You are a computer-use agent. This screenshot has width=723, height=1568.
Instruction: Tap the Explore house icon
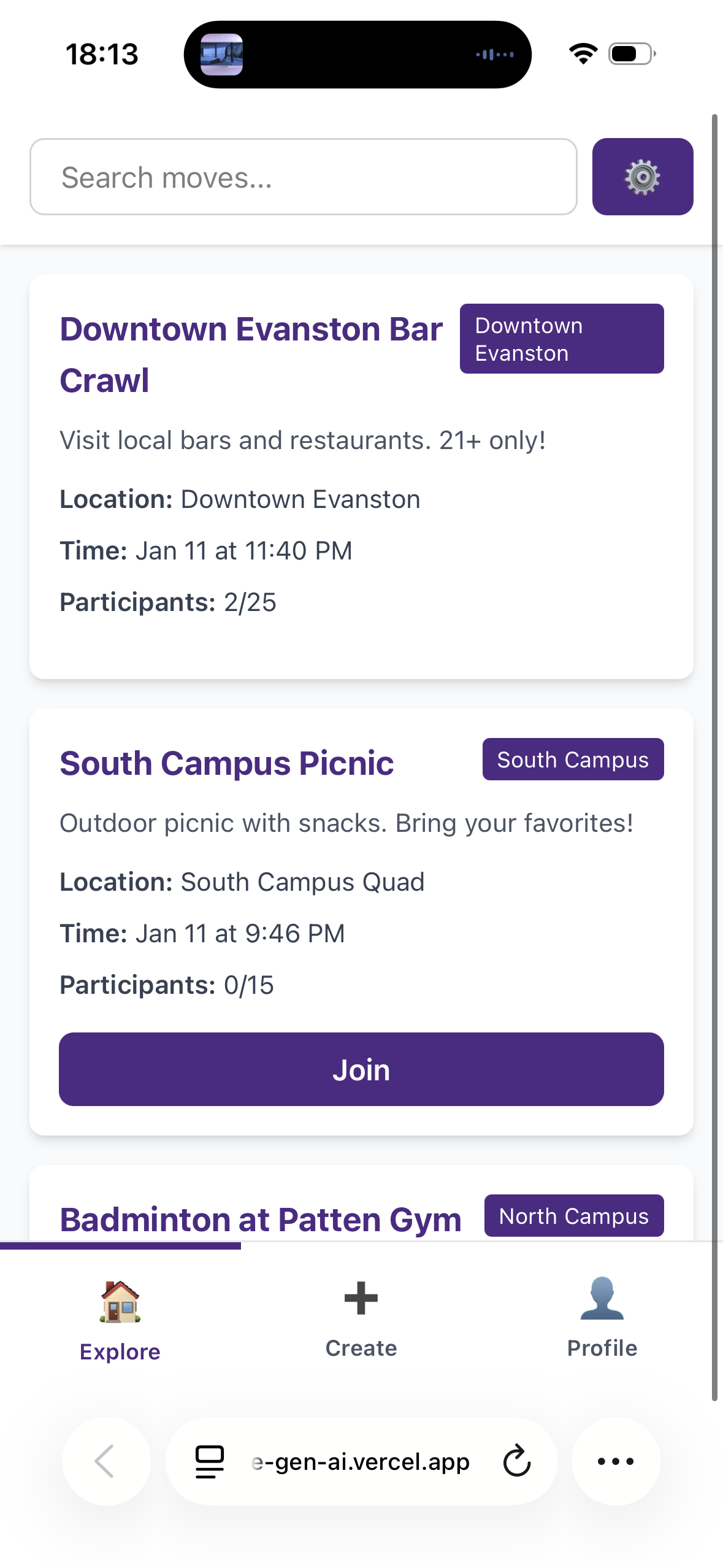pyautogui.click(x=120, y=1301)
